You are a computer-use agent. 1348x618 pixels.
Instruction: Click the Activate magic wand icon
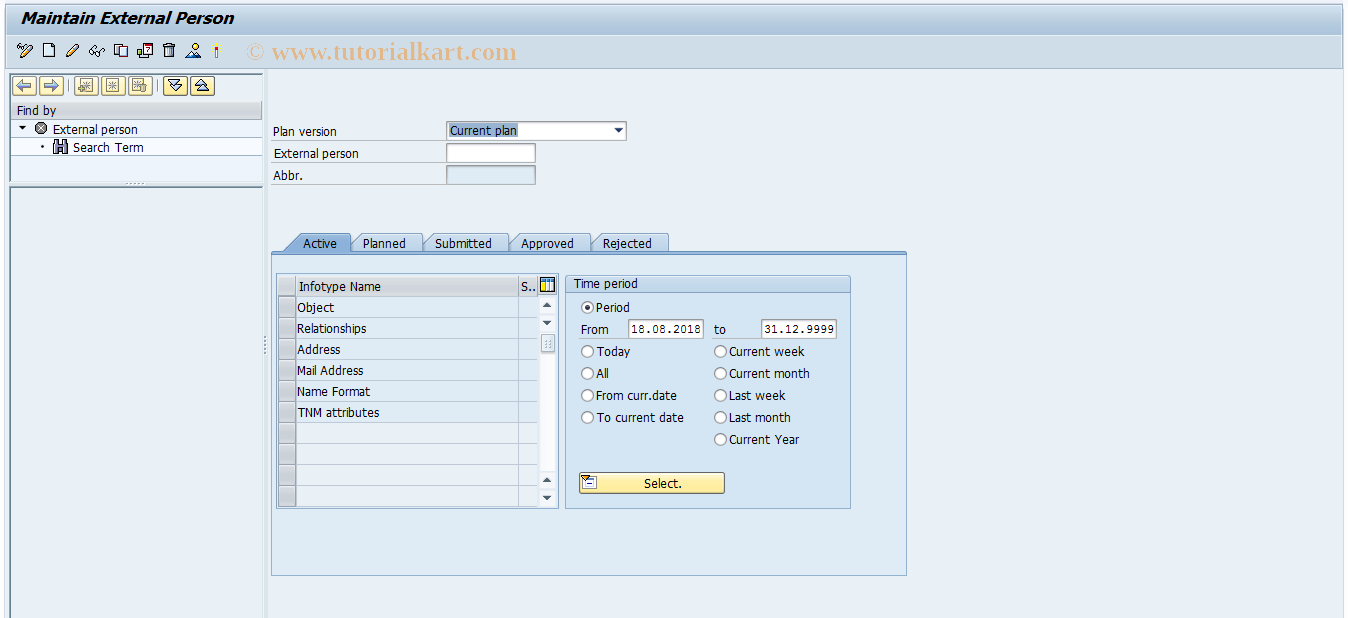click(x=216, y=51)
